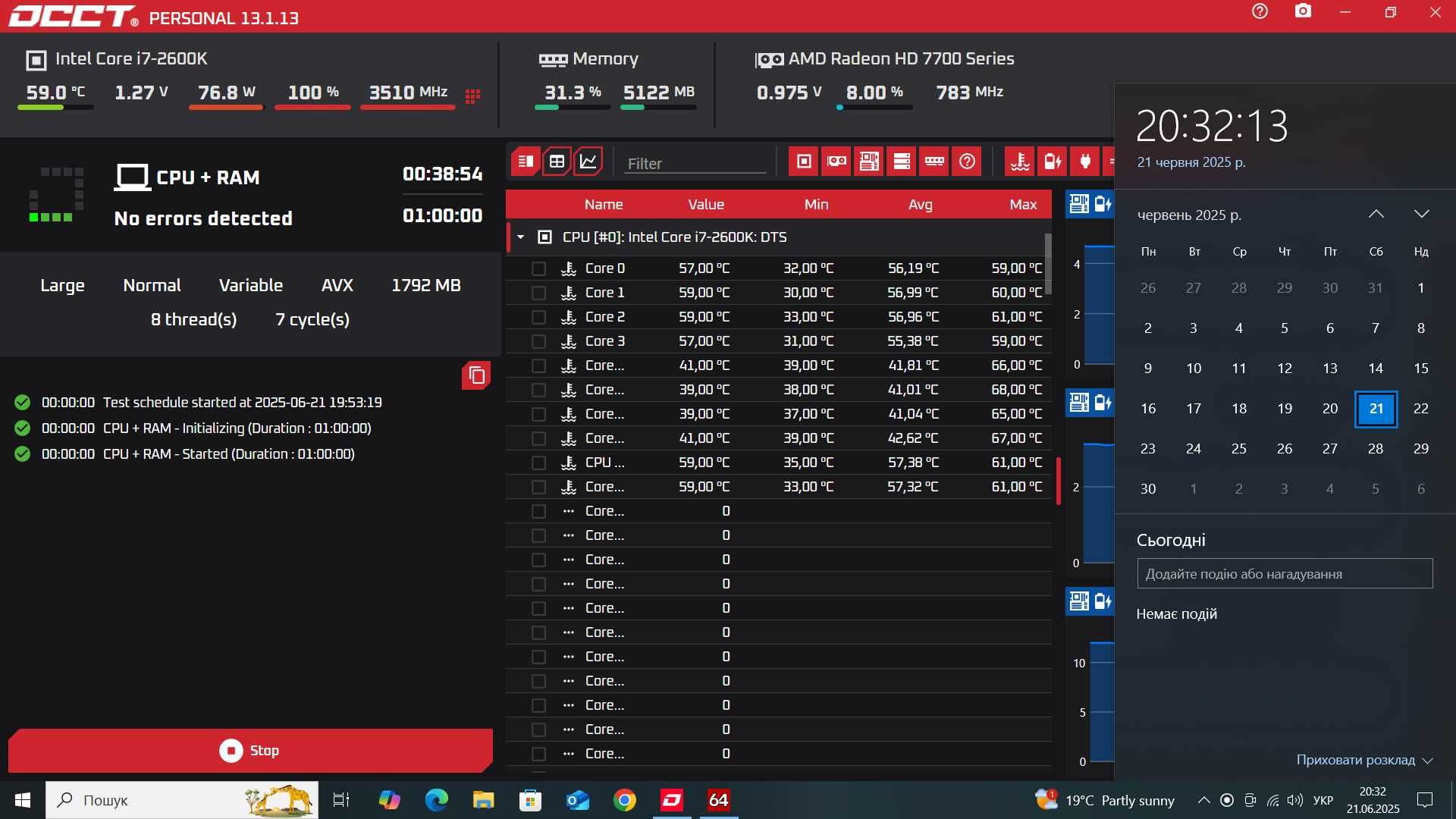Open the AIDA64 taskbar icon
Viewport: 1456px width, 819px height.
[x=718, y=800]
